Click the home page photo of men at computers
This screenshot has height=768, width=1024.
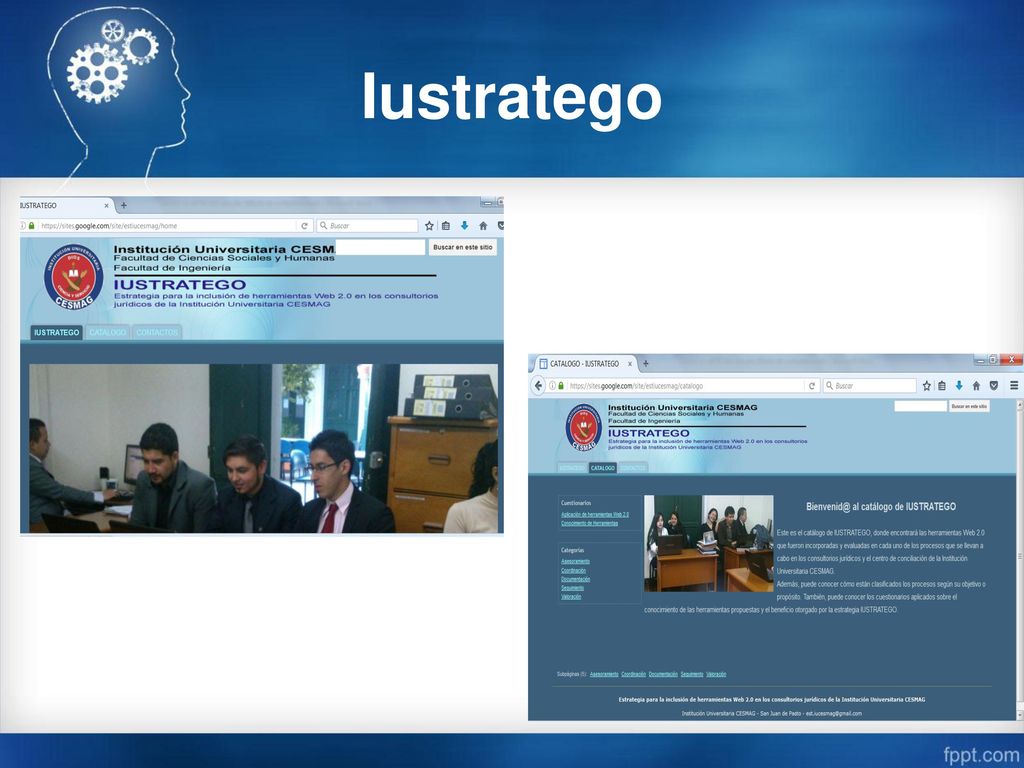263,448
